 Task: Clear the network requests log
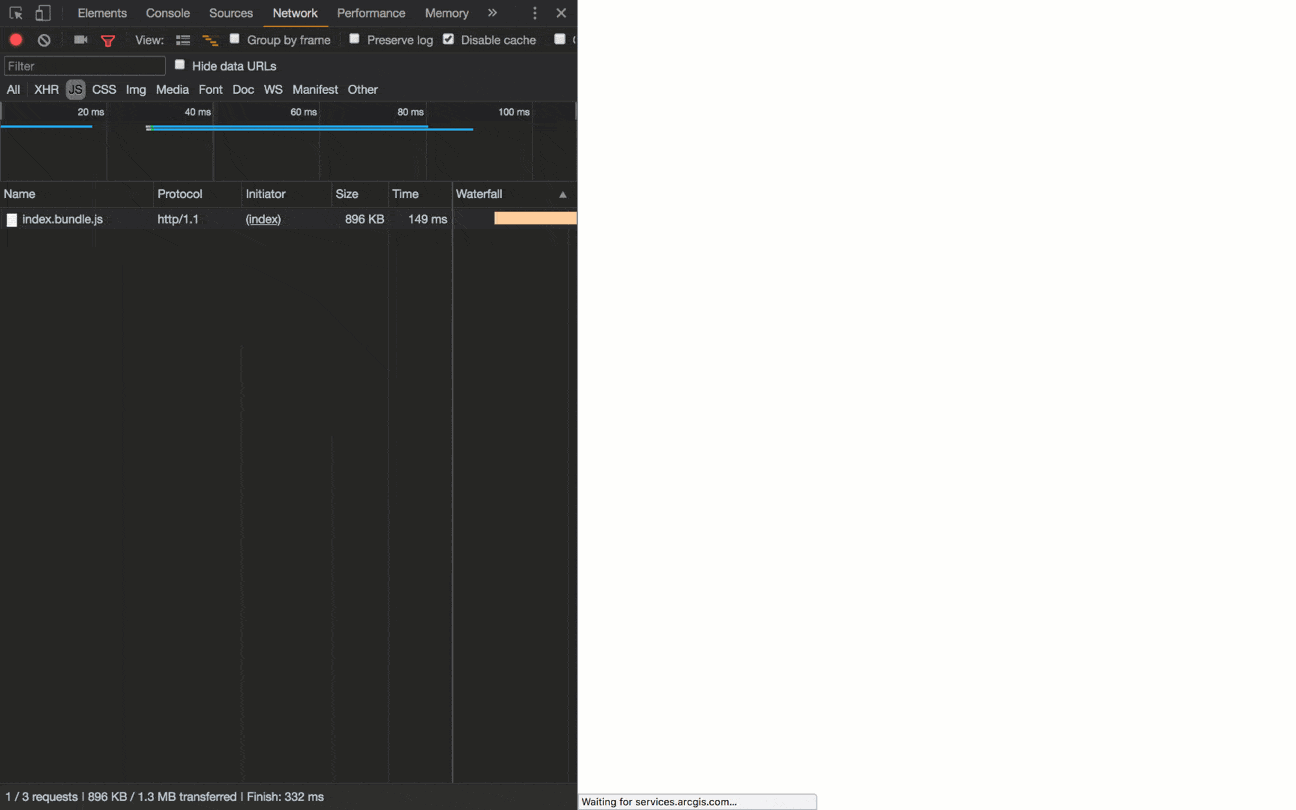(43, 39)
